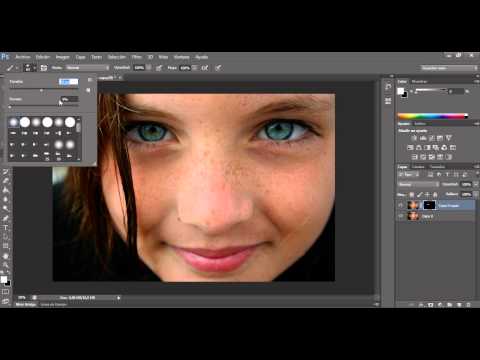Add a Hue/Saturation adjustment

[x=410, y=147]
